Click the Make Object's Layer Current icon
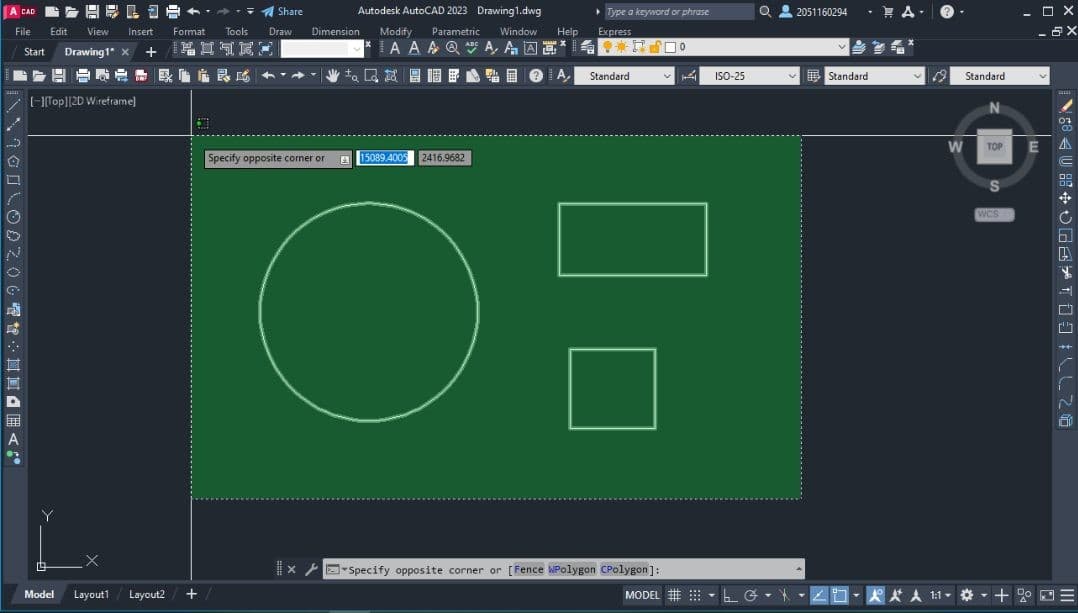This screenshot has width=1078, height=613. tap(859, 47)
